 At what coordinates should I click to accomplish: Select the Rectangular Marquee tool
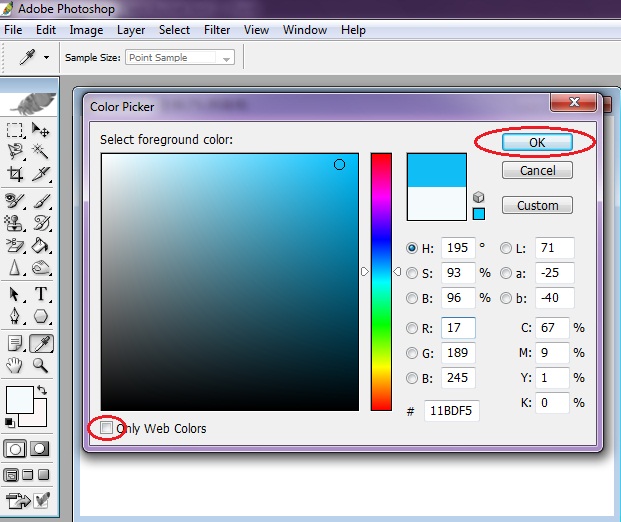(15, 130)
